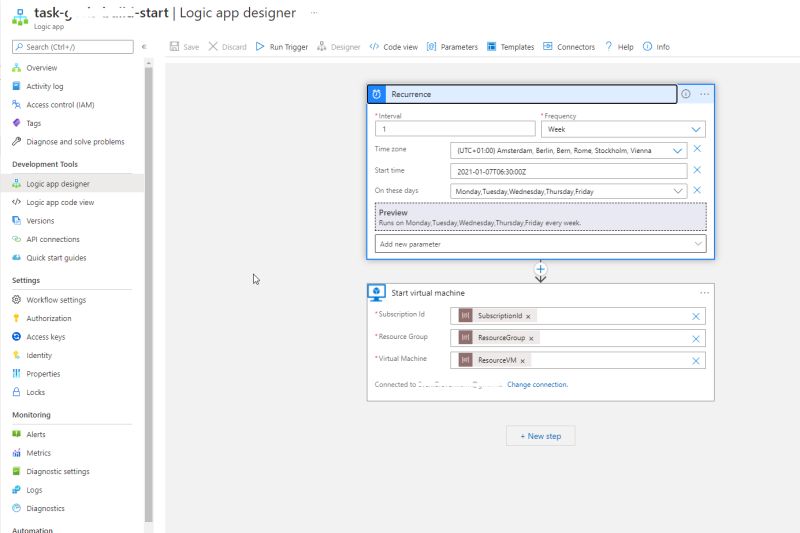
Task: Remove the Time zone parameter
Action: [697, 148]
